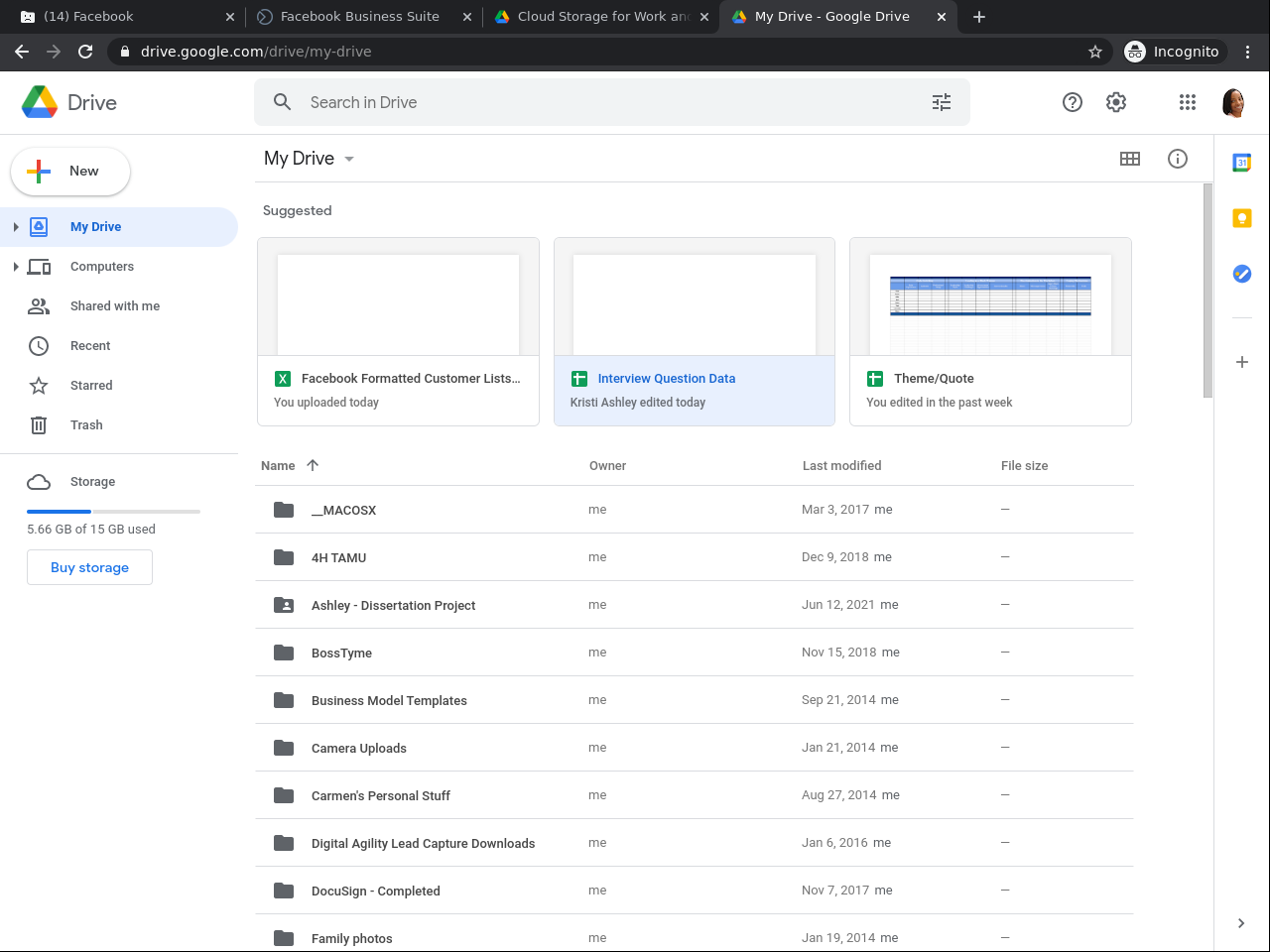Open Shared with me in the sidebar
Viewport: 1270px width, 952px height.
click(x=114, y=306)
